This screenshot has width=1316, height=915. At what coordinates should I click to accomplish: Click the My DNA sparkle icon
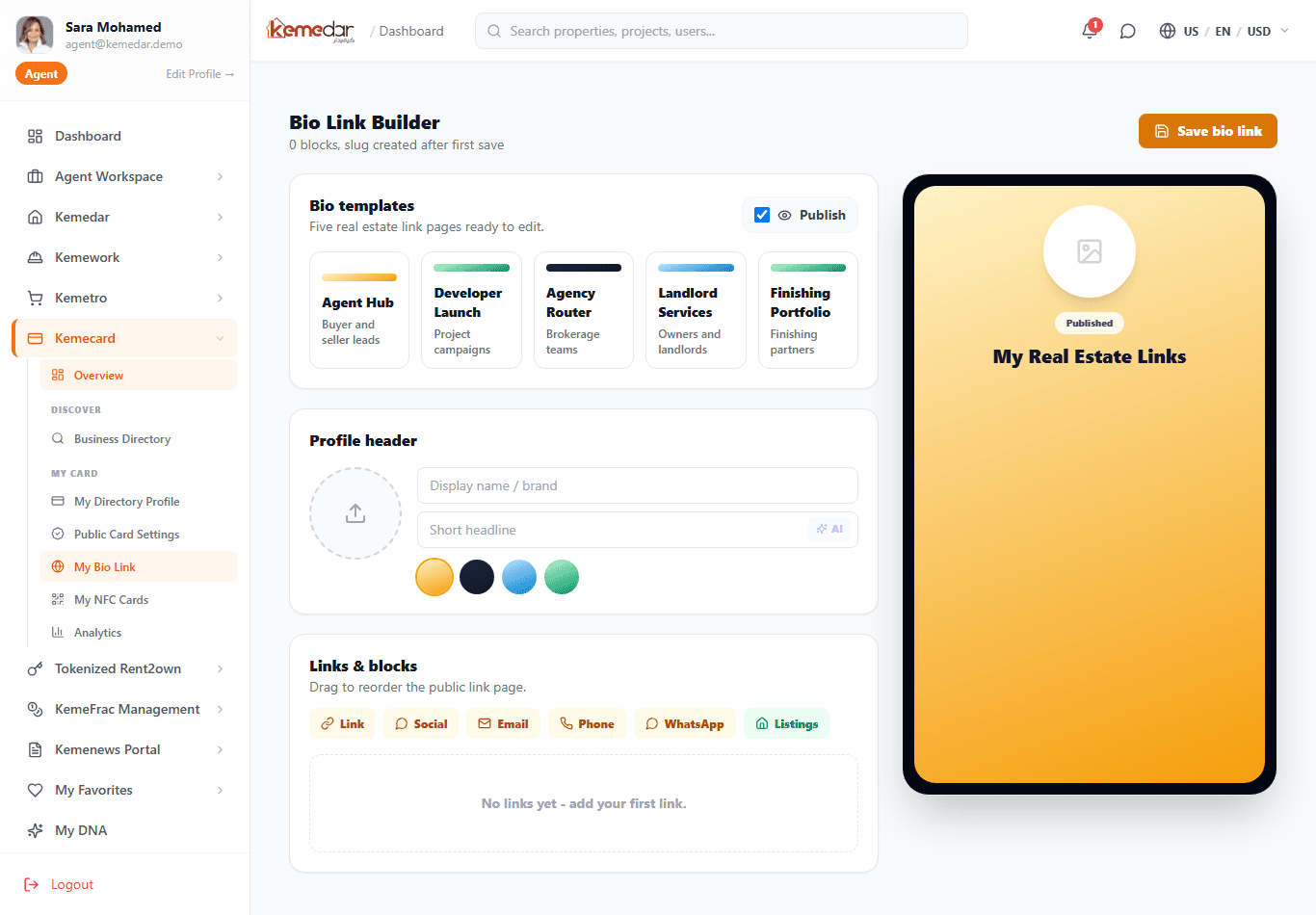coord(36,830)
